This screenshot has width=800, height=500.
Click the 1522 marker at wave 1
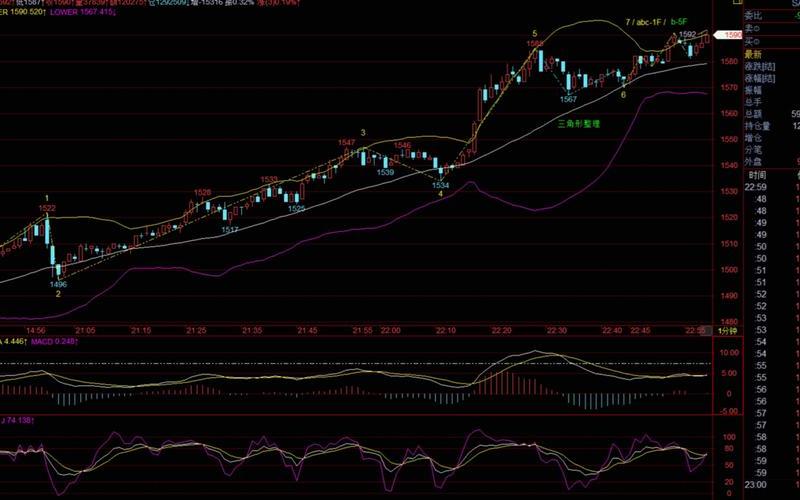(x=47, y=208)
